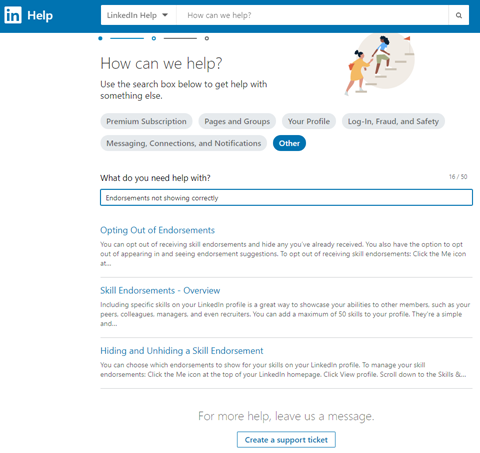
Task: Click the first progress step dot
Action: (100, 38)
